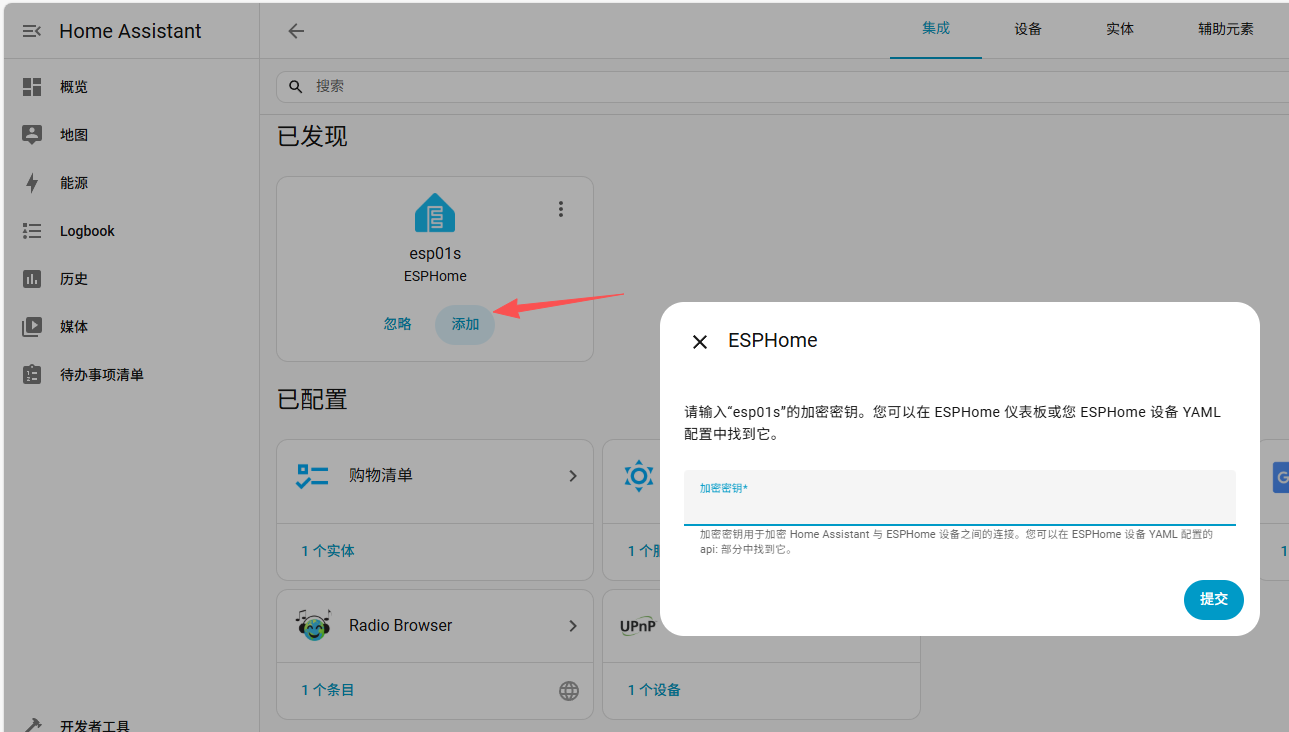Viewport: 1289px width, 732px height.
Task: Go back with the arrow icon
Action: click(x=296, y=31)
